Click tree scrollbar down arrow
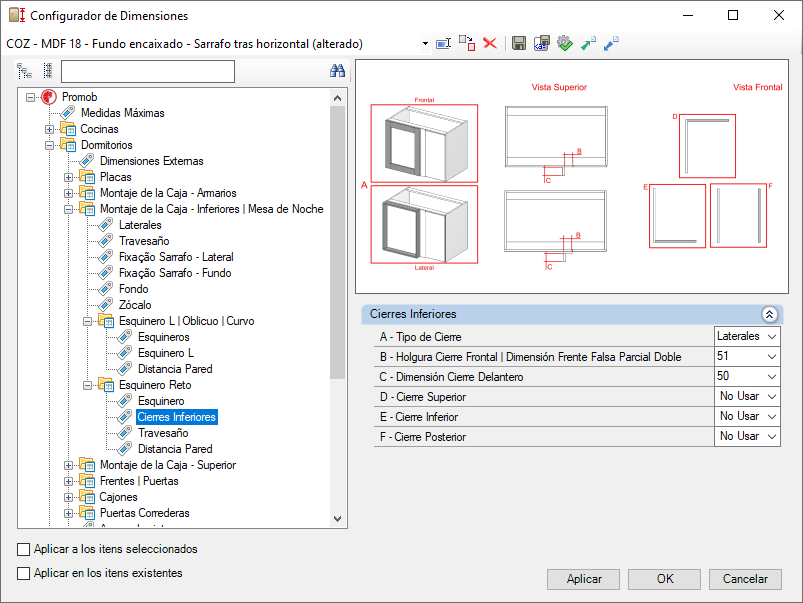This screenshot has height=603, width=803. pyautogui.click(x=337, y=518)
